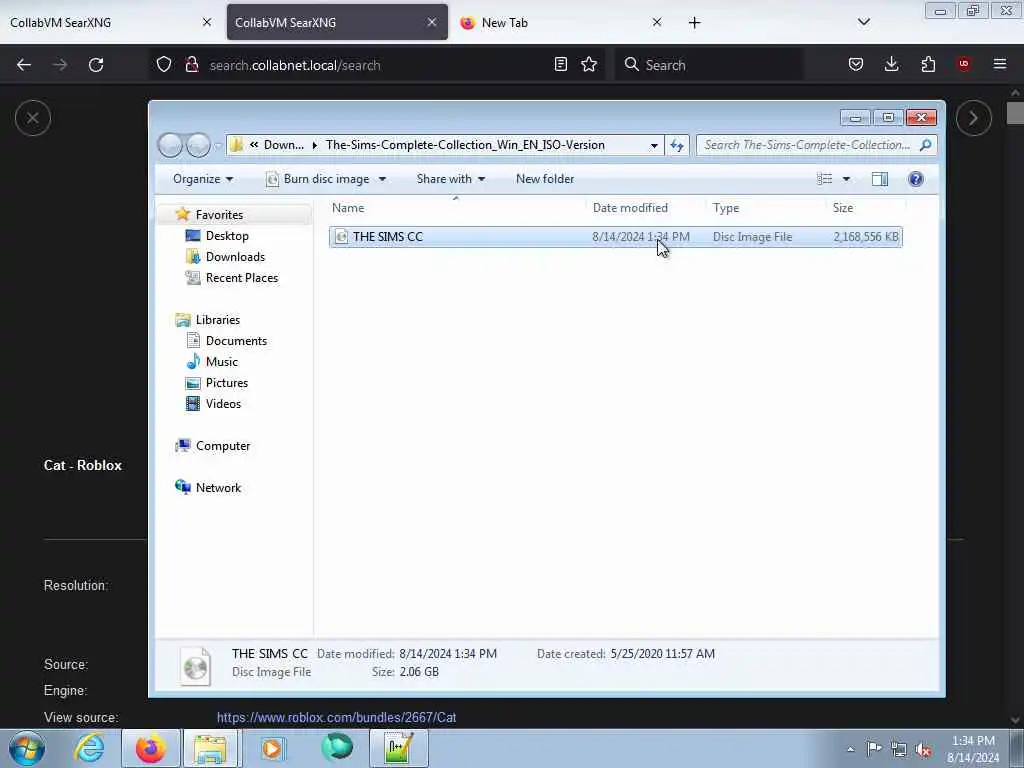
Task: Open Share with menu
Action: 451,179
